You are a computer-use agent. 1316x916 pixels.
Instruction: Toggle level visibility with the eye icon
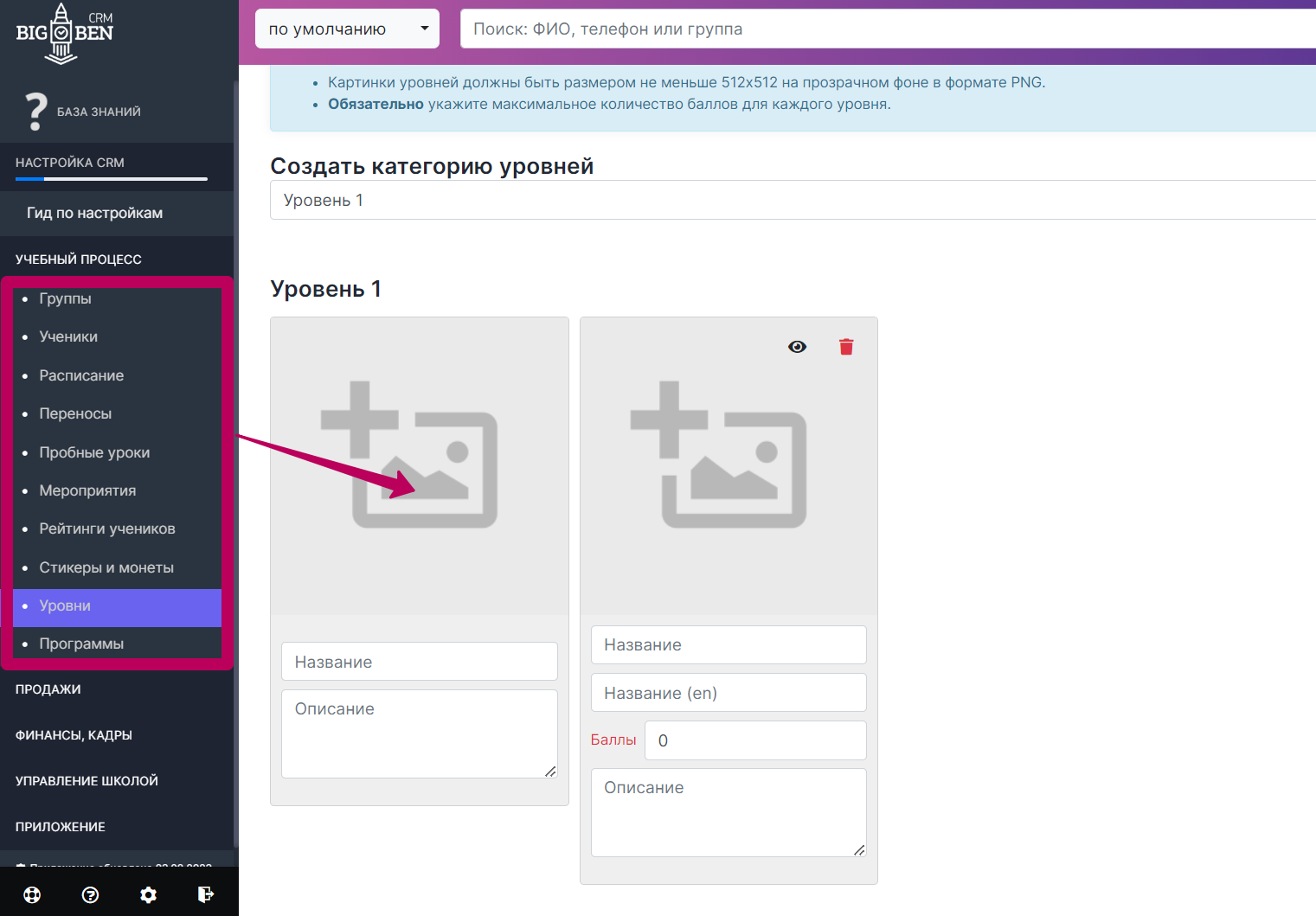797,347
